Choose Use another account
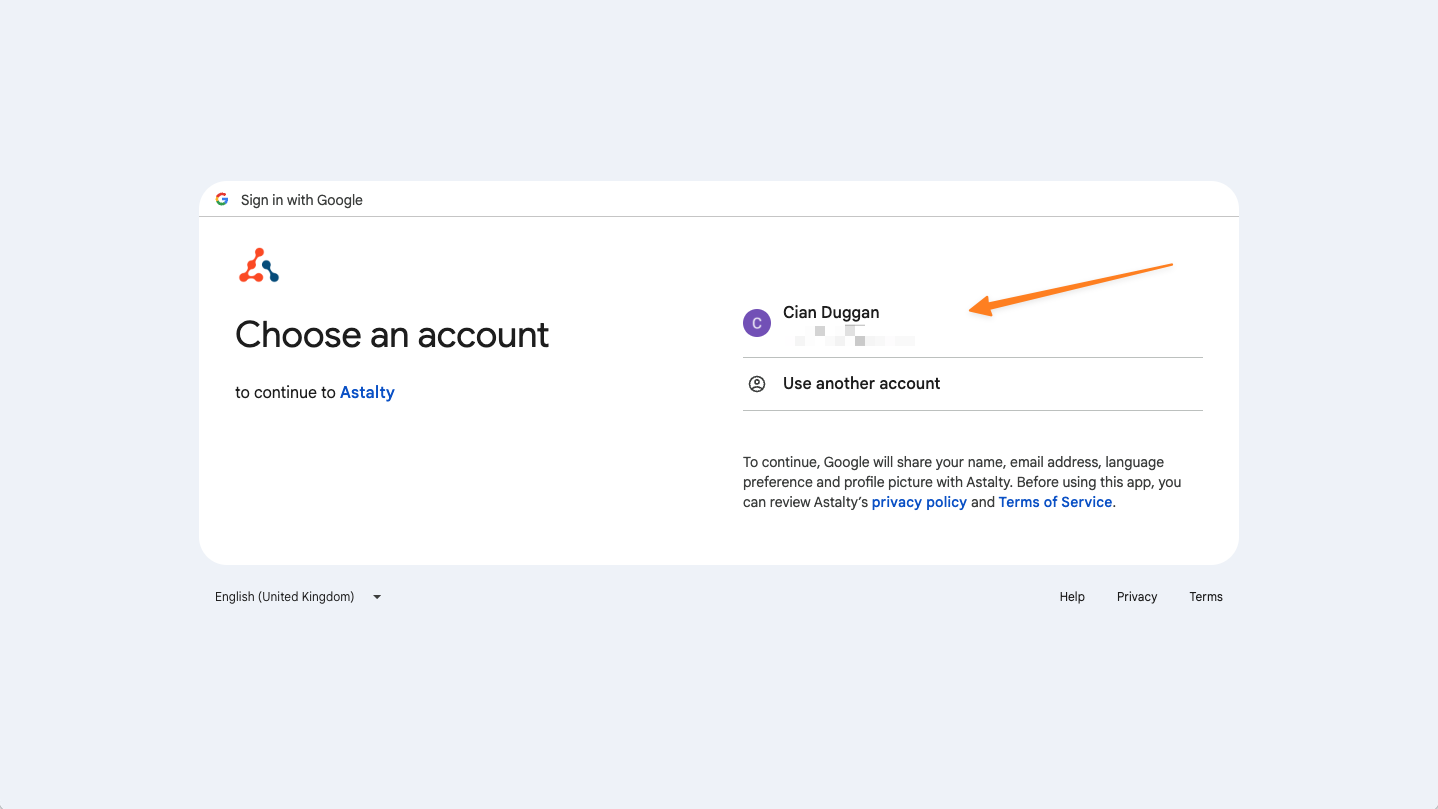 [861, 384]
